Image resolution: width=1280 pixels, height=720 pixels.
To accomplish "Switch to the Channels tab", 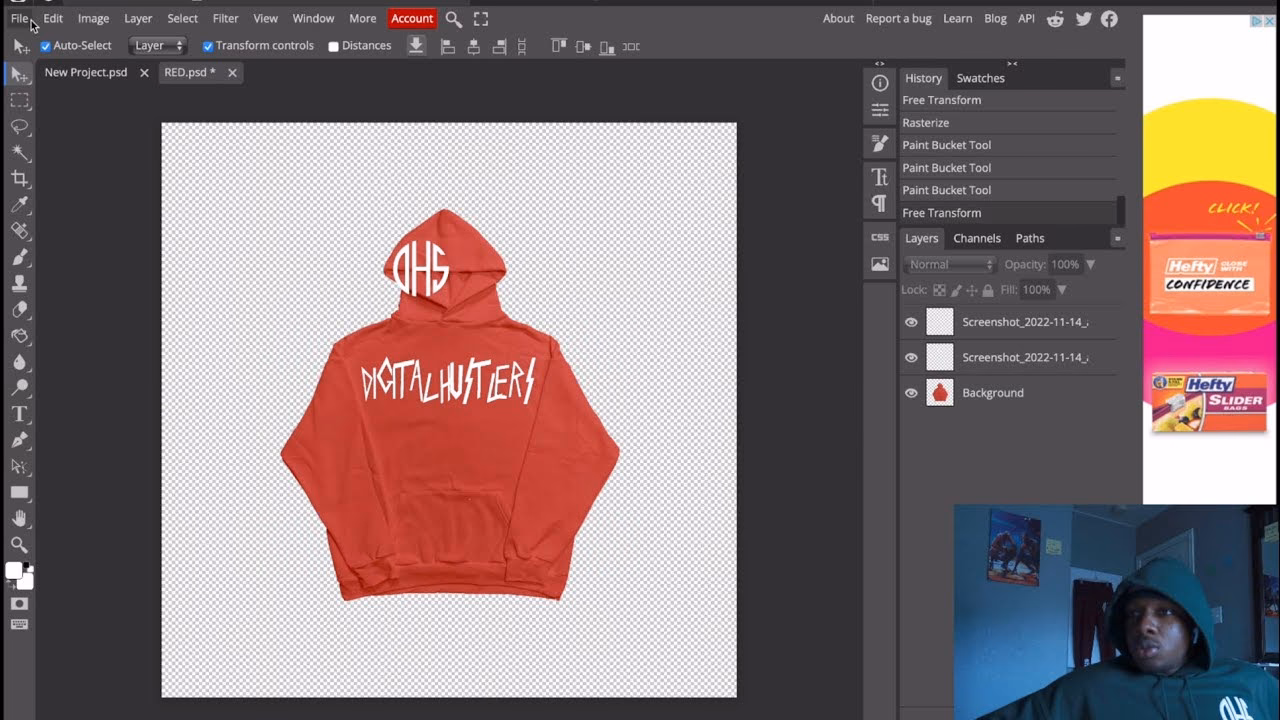I will 976,238.
